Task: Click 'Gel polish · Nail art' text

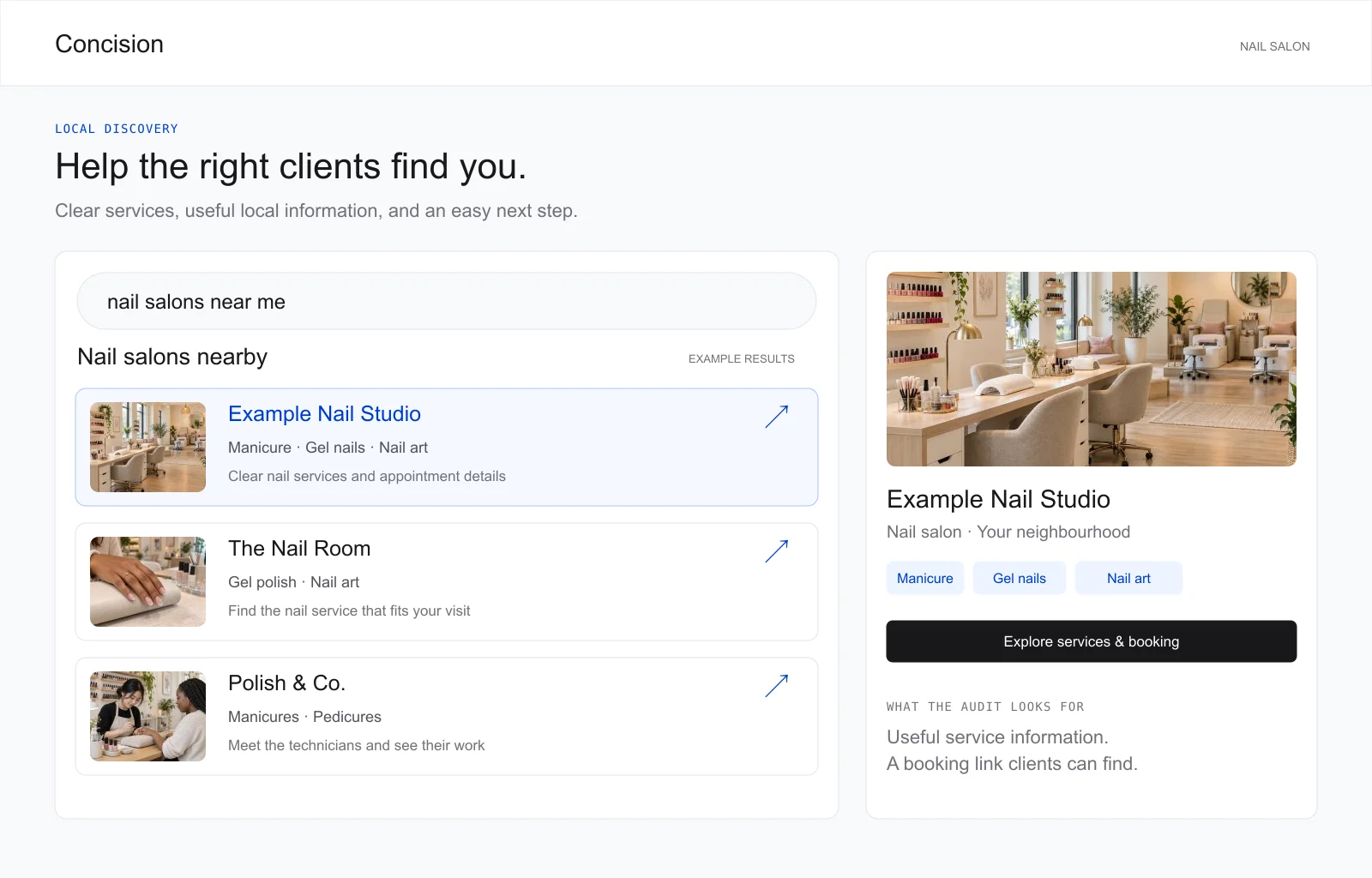Action: pyautogui.click(x=293, y=582)
